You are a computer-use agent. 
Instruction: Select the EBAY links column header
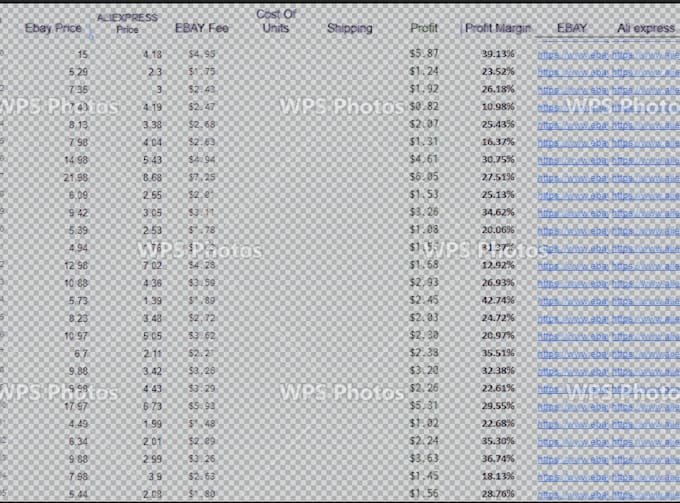(572, 28)
